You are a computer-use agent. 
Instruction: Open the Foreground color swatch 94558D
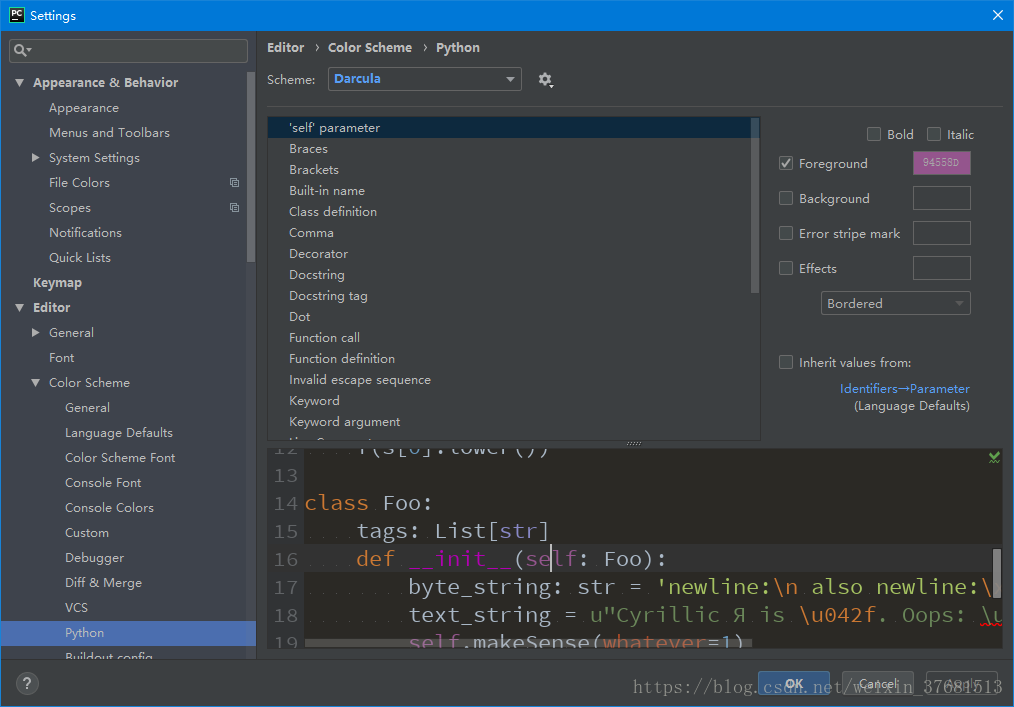point(942,163)
